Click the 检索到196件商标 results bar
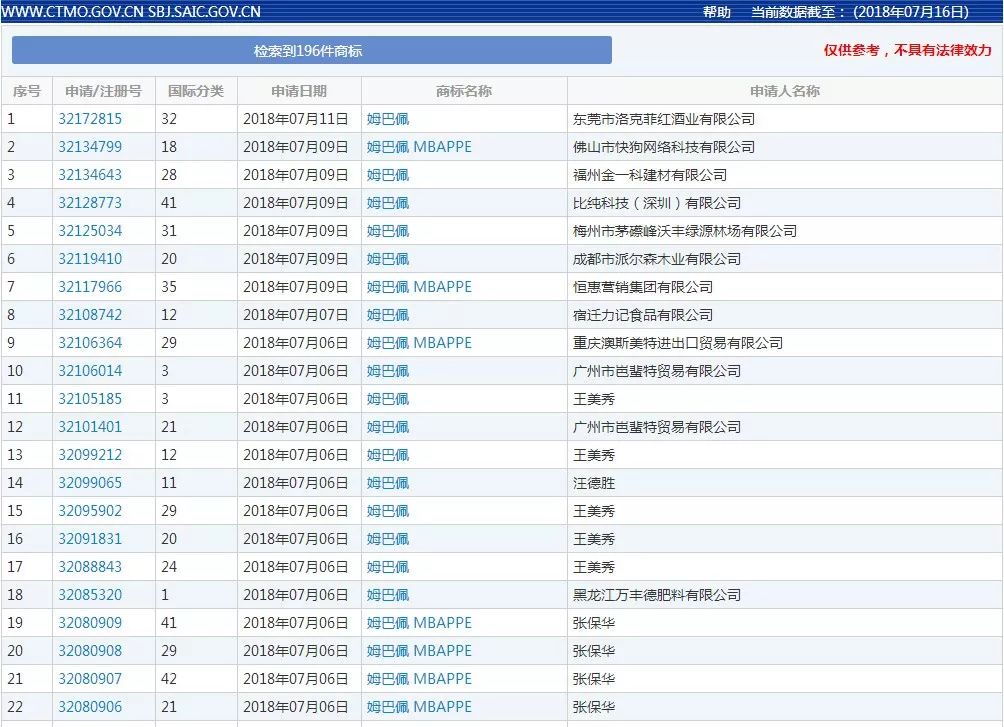Viewport: 1004px width, 727px height. 311,50
